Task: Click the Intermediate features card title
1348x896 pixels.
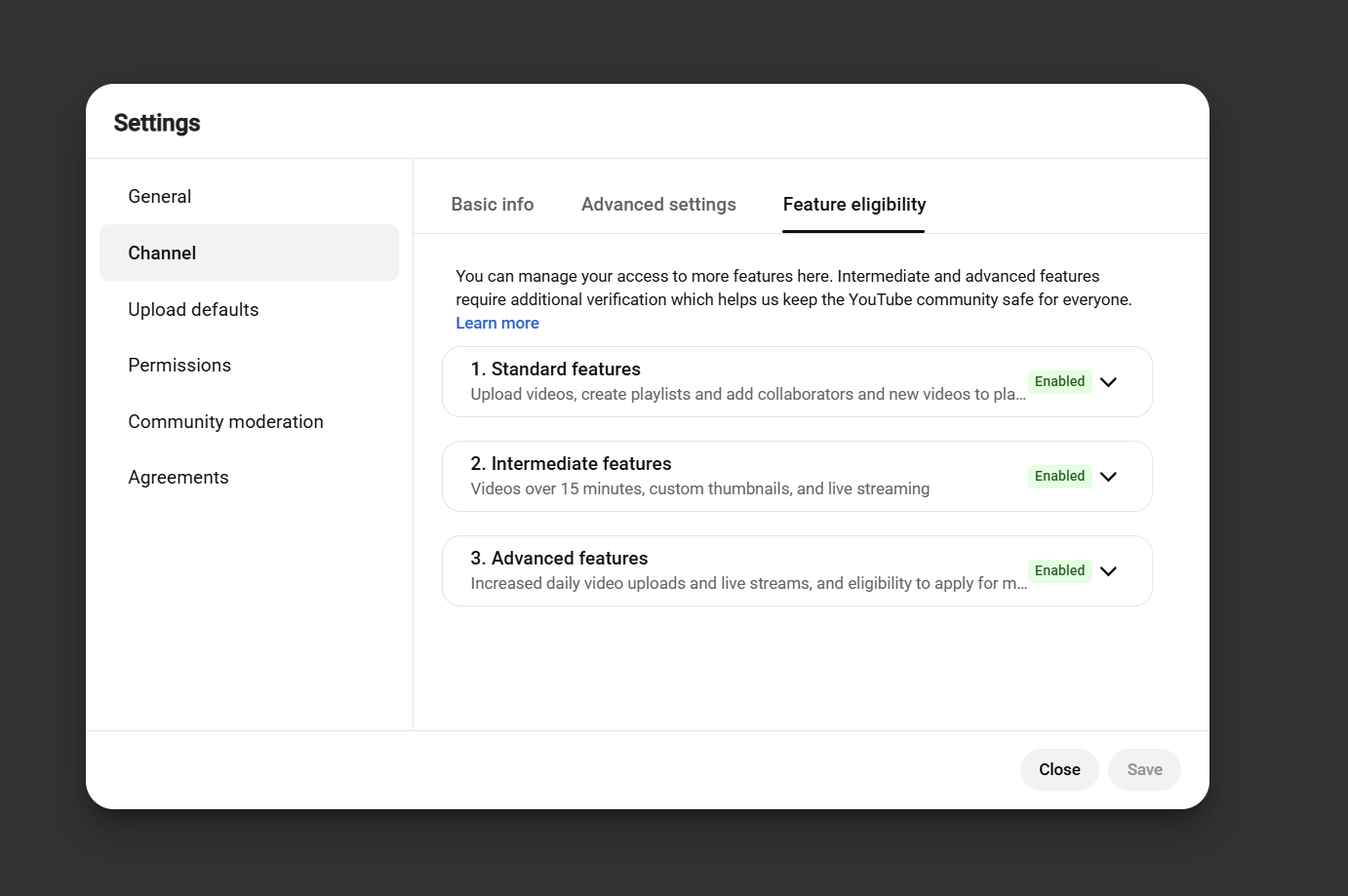Action: (x=571, y=464)
